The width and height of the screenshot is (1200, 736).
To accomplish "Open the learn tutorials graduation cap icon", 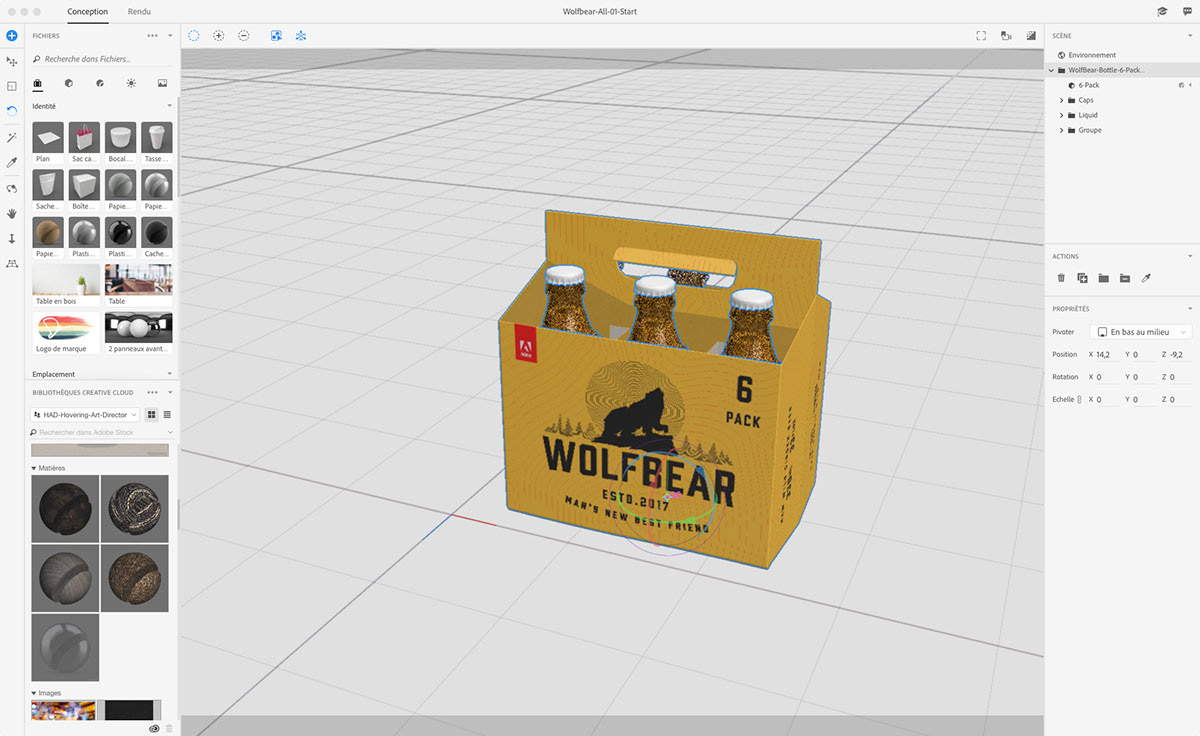I will coord(1162,11).
